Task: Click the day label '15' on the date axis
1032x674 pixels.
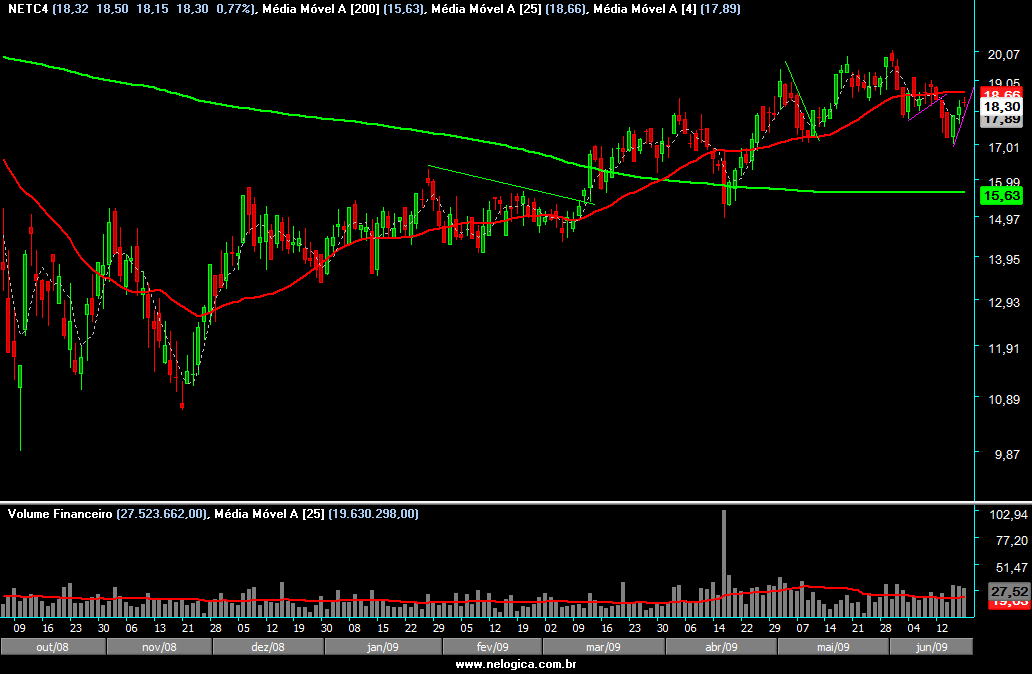Action: pos(383,628)
